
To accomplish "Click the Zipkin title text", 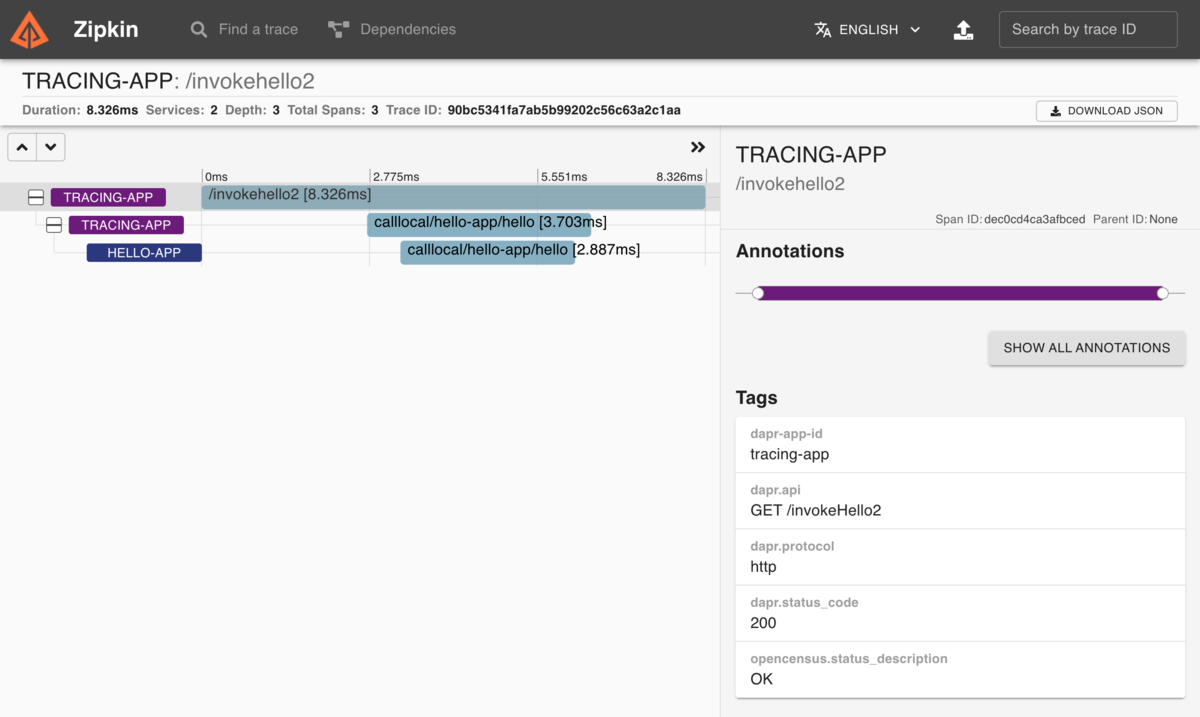I will pyautogui.click(x=106, y=30).
